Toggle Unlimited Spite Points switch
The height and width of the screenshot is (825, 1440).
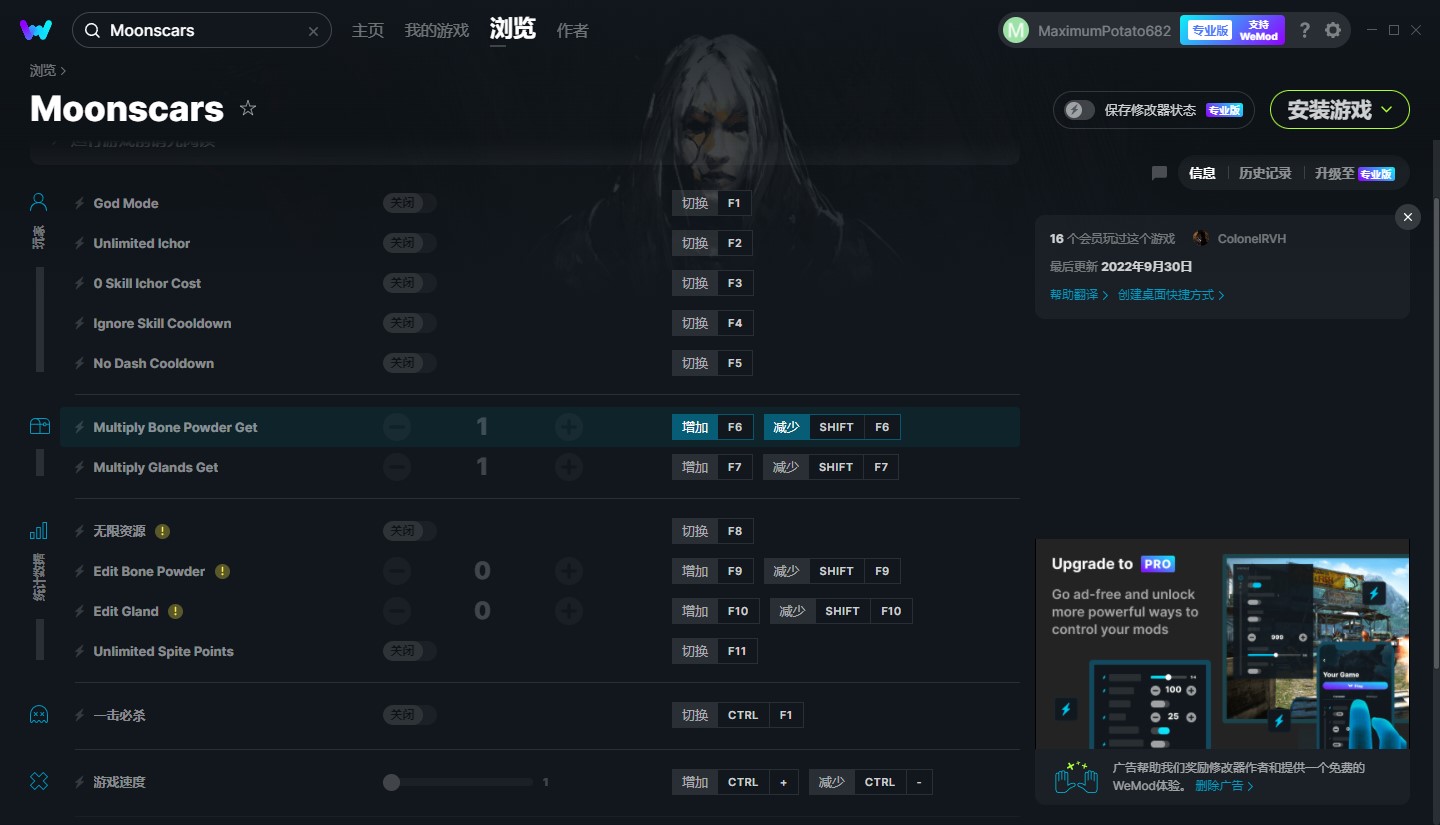pos(410,651)
